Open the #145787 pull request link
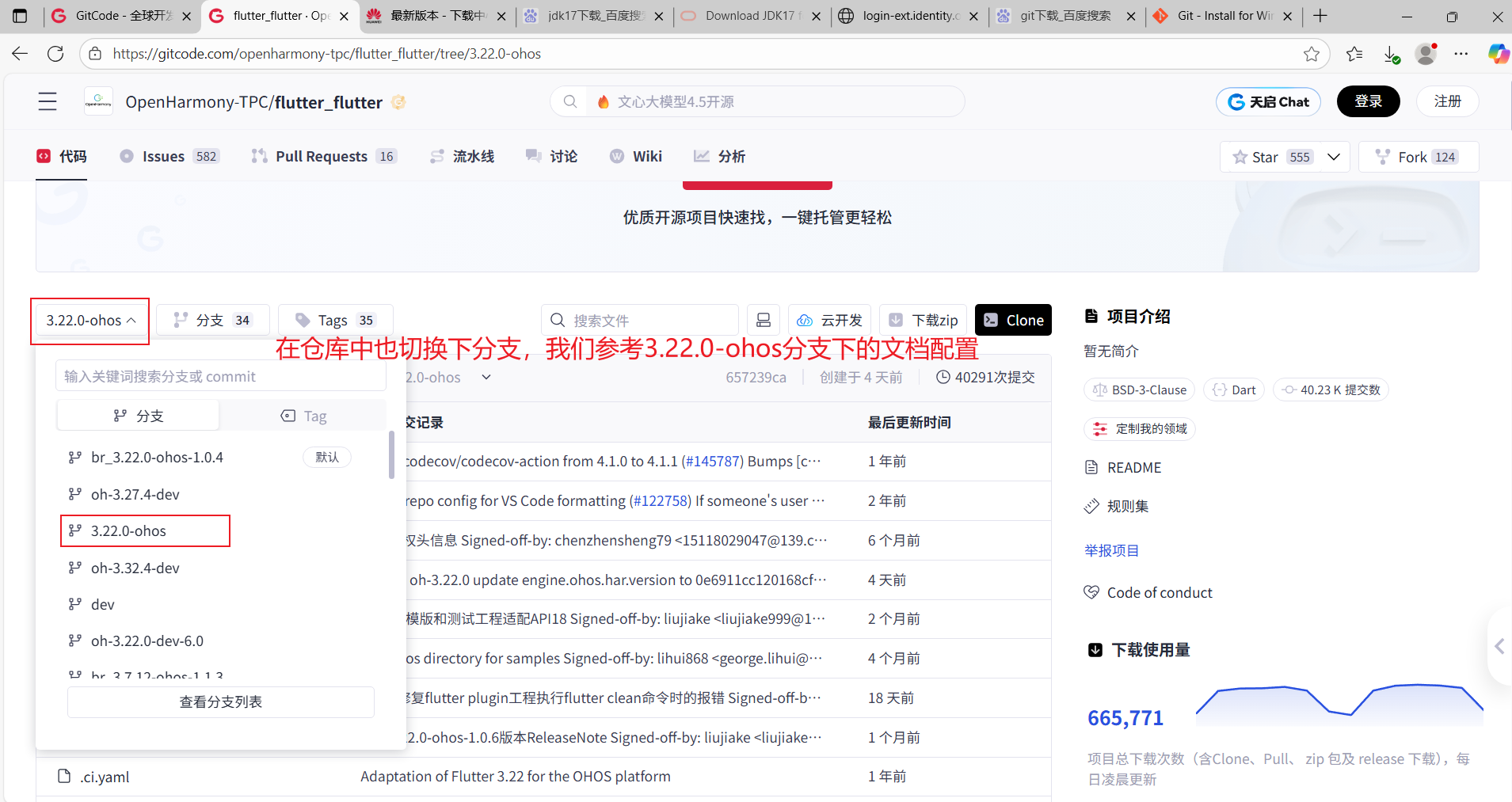Screen dimensions: 1512x802 [711, 461]
